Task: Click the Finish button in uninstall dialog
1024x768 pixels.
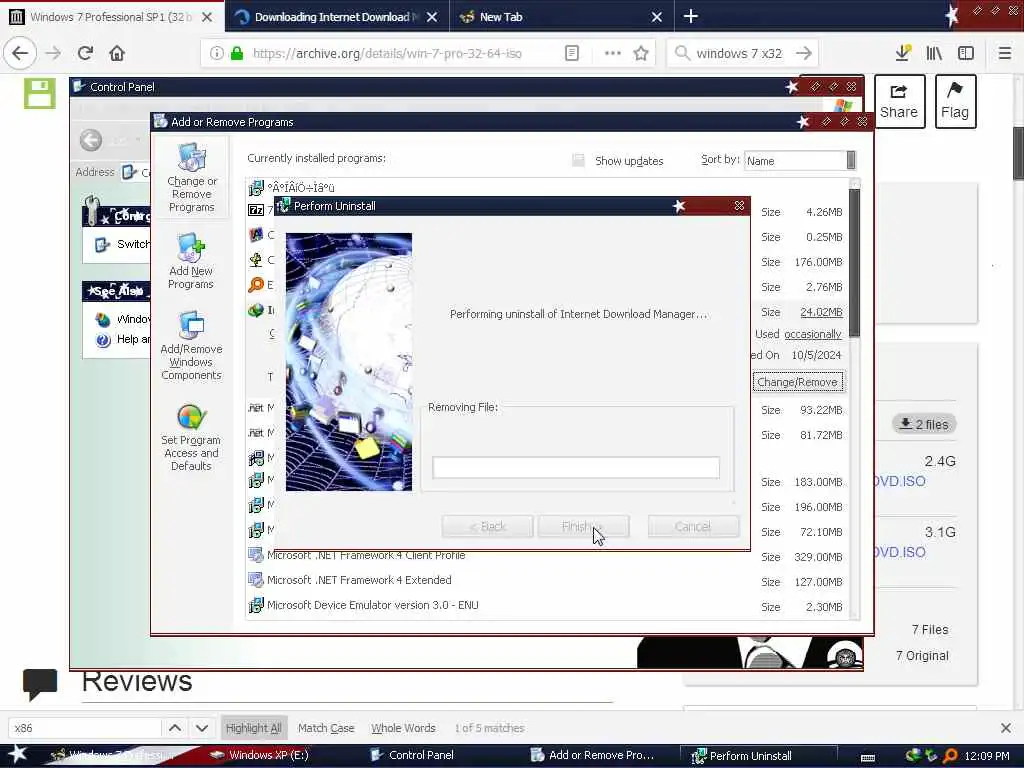Action: click(x=583, y=526)
